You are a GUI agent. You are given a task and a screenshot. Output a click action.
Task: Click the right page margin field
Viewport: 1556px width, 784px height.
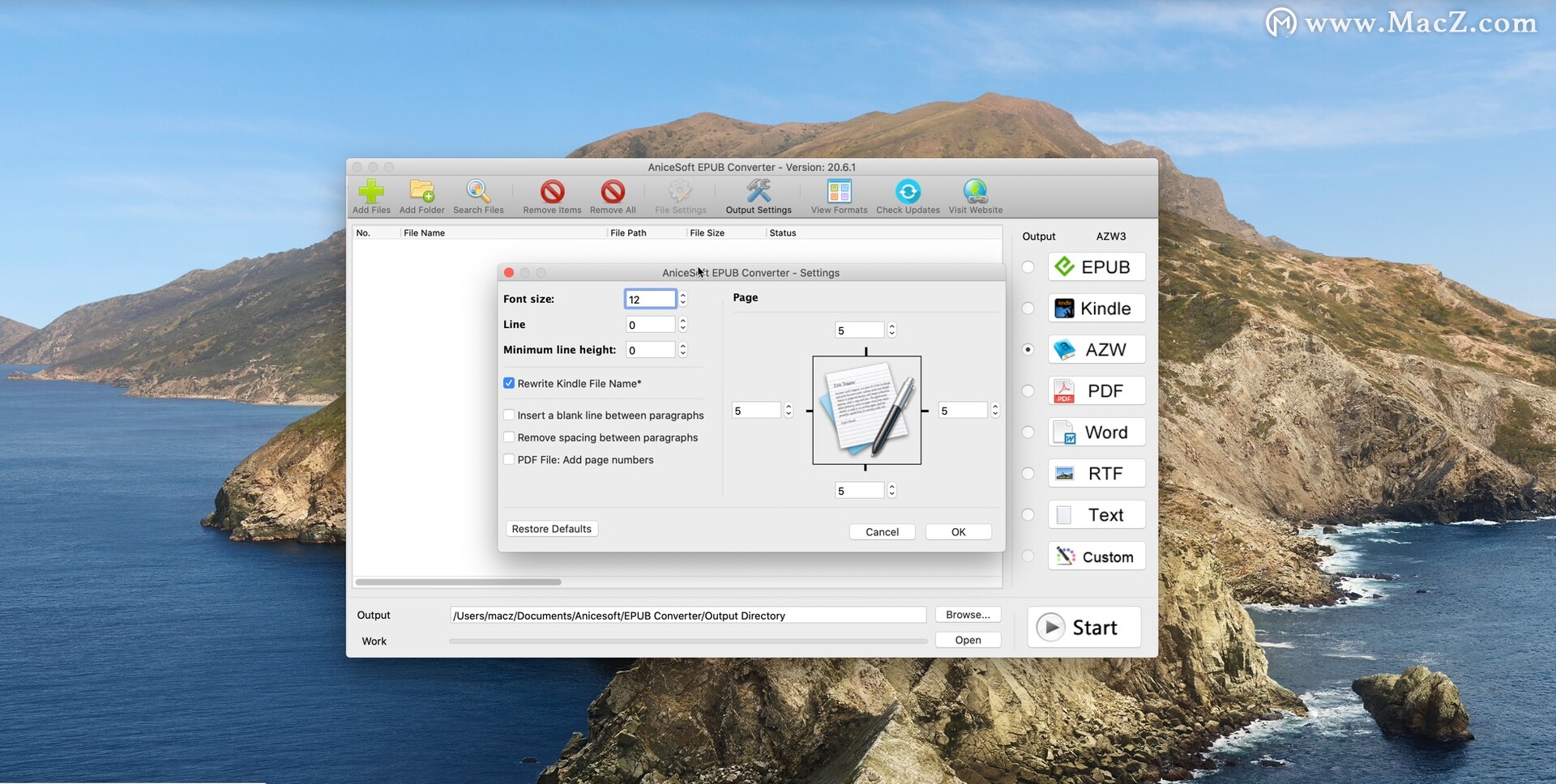tap(963, 410)
